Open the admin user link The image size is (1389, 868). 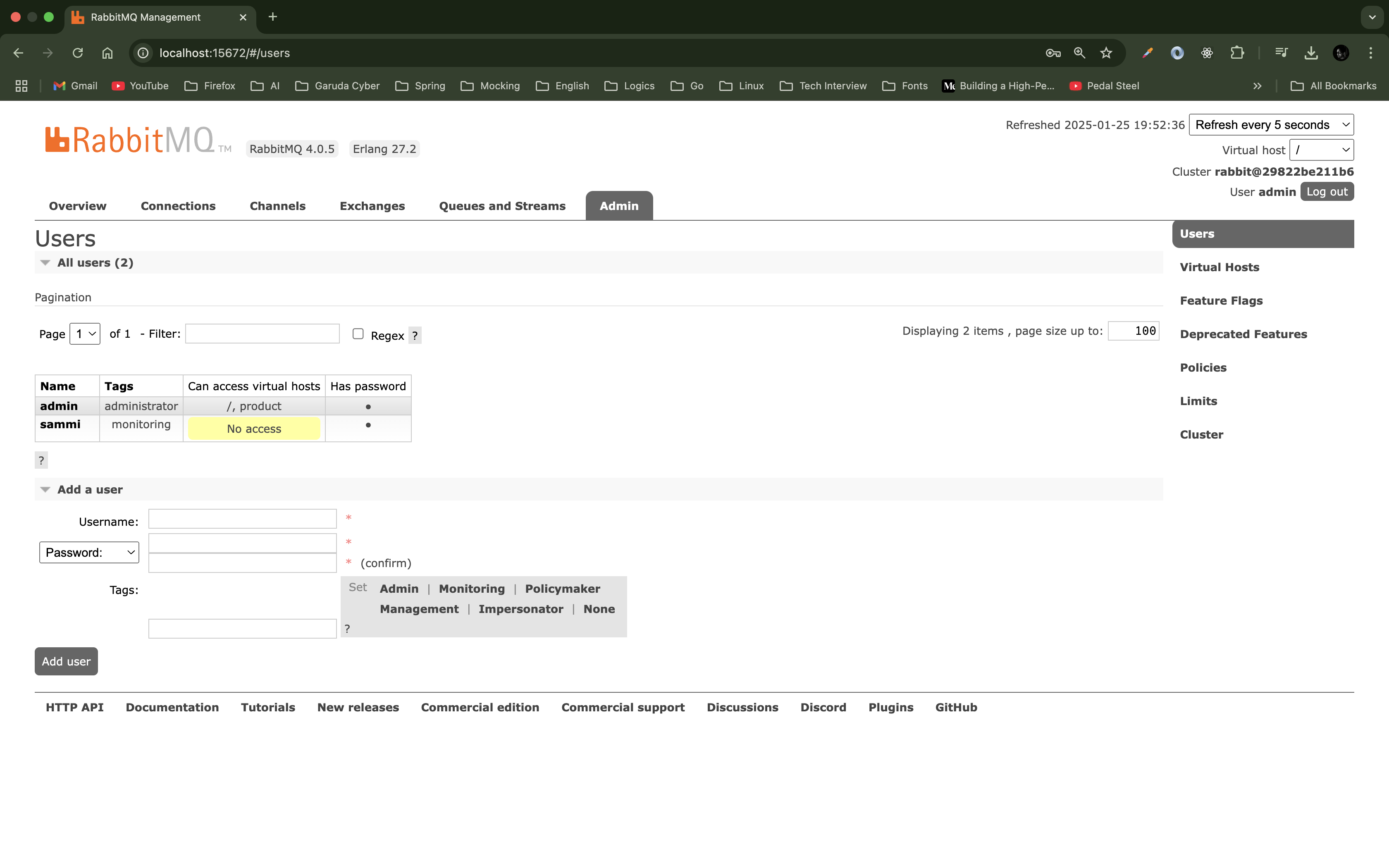point(59,406)
